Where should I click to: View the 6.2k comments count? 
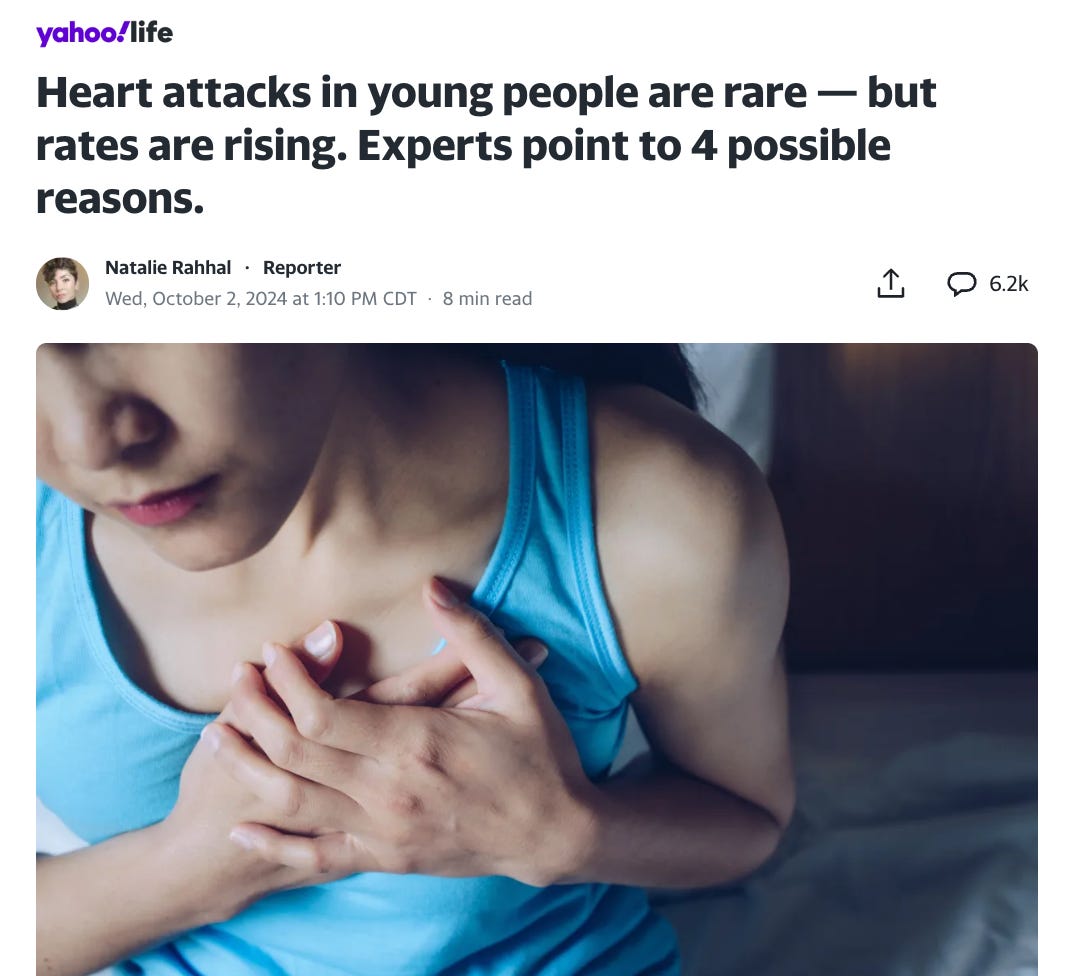(x=1008, y=284)
